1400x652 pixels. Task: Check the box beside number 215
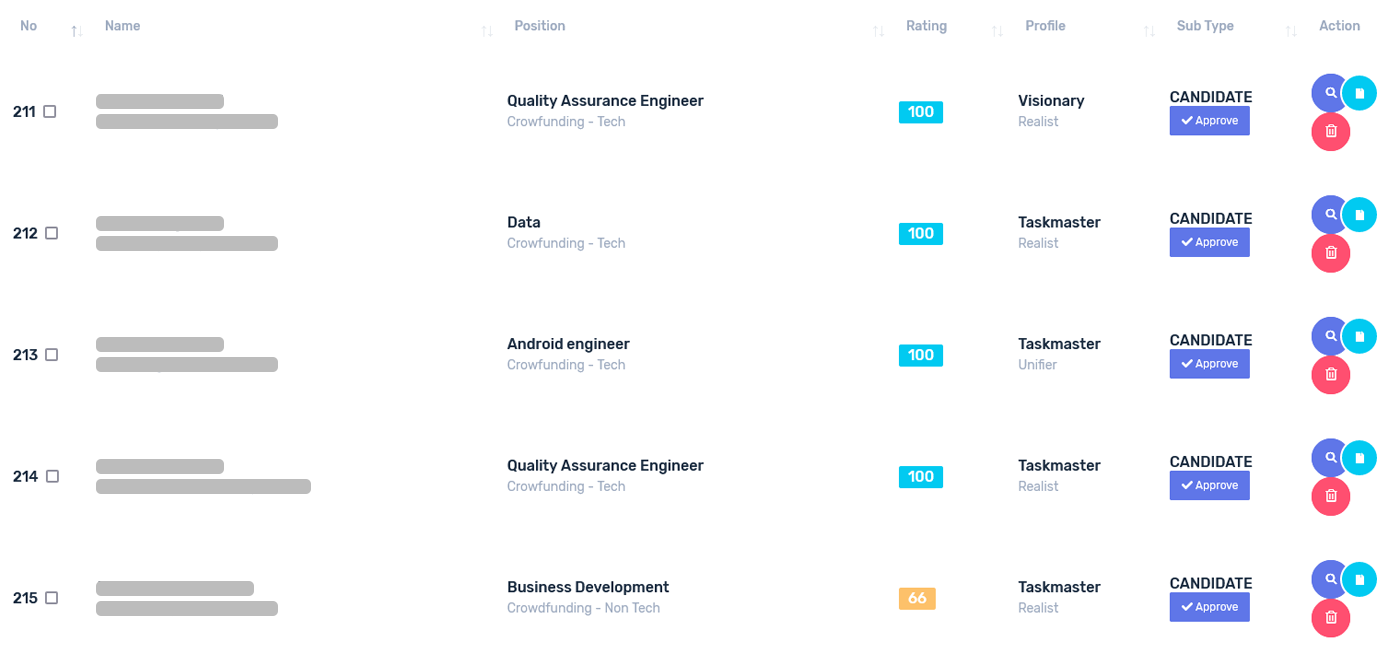(x=52, y=598)
